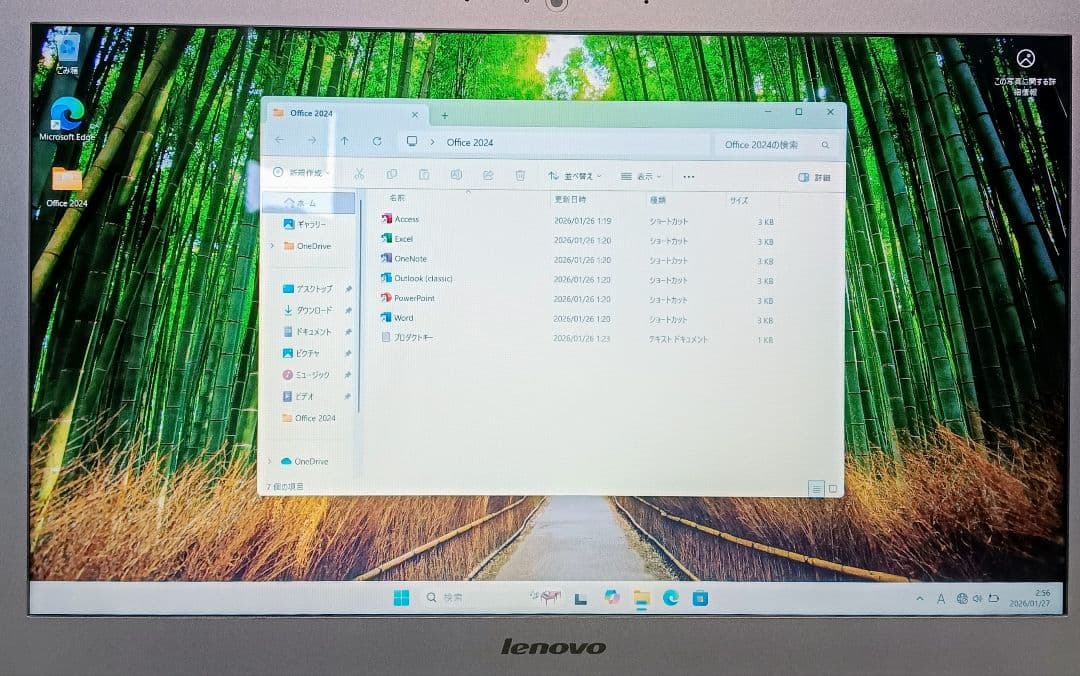1080x676 pixels.
Task: Switch to details view using bottom-right toggle
Action: [x=816, y=489]
